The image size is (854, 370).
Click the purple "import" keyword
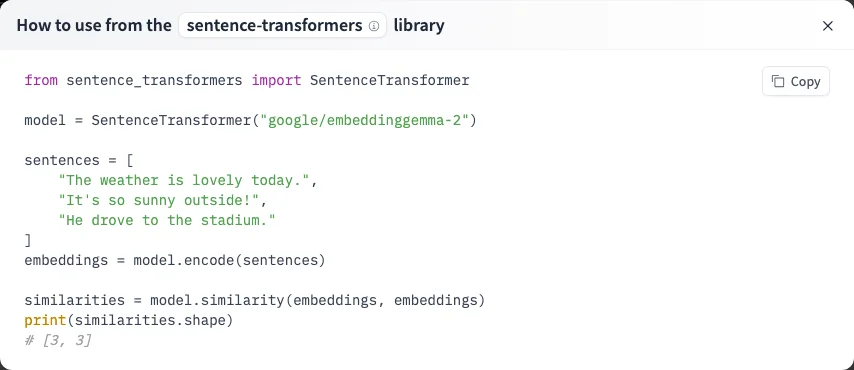click(276, 81)
